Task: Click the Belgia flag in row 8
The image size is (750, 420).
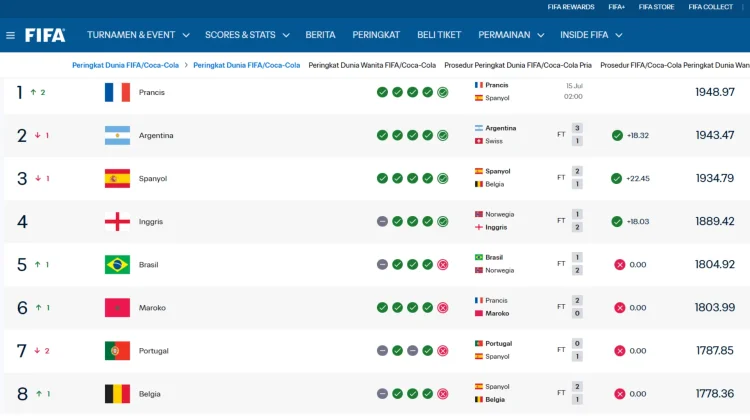Action: 117,394
